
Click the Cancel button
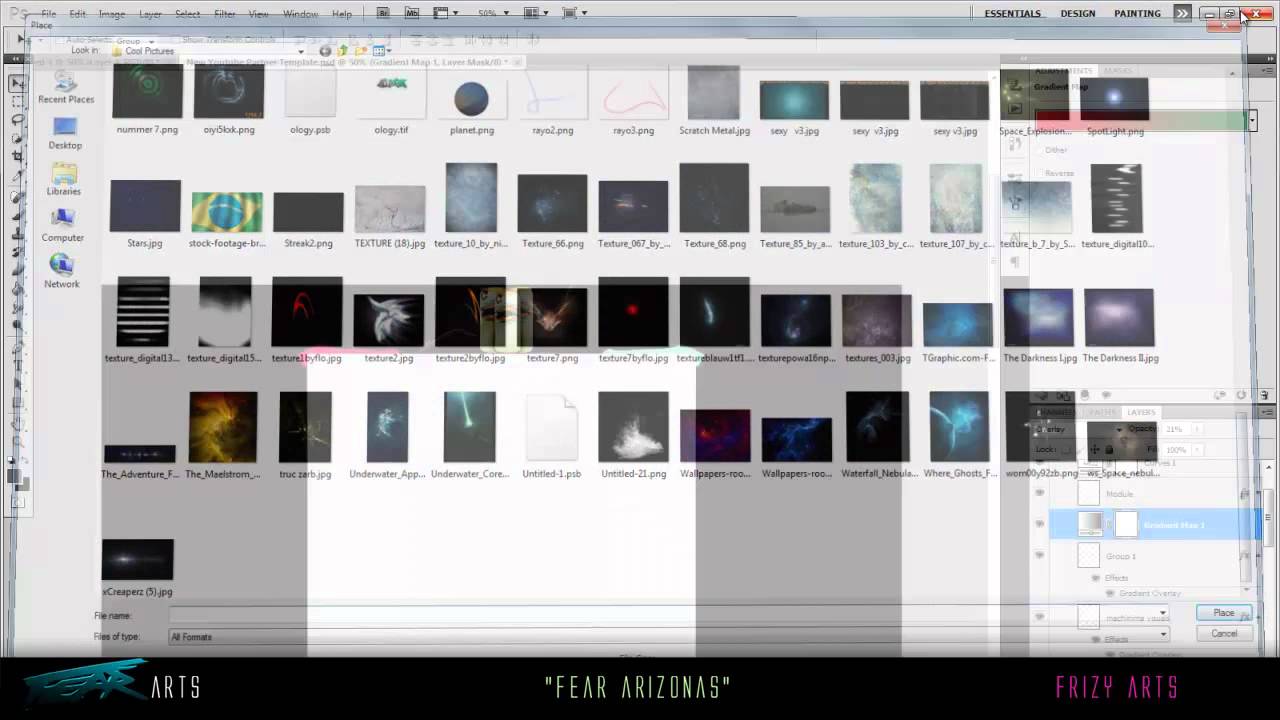coord(1224,633)
